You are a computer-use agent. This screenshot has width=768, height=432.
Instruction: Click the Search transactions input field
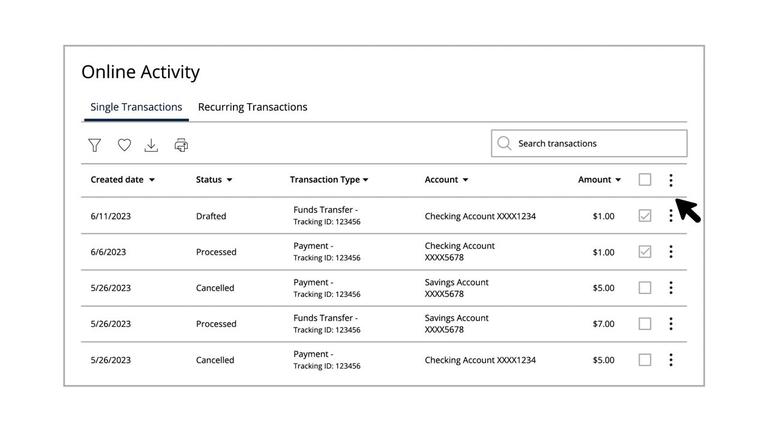coord(589,144)
